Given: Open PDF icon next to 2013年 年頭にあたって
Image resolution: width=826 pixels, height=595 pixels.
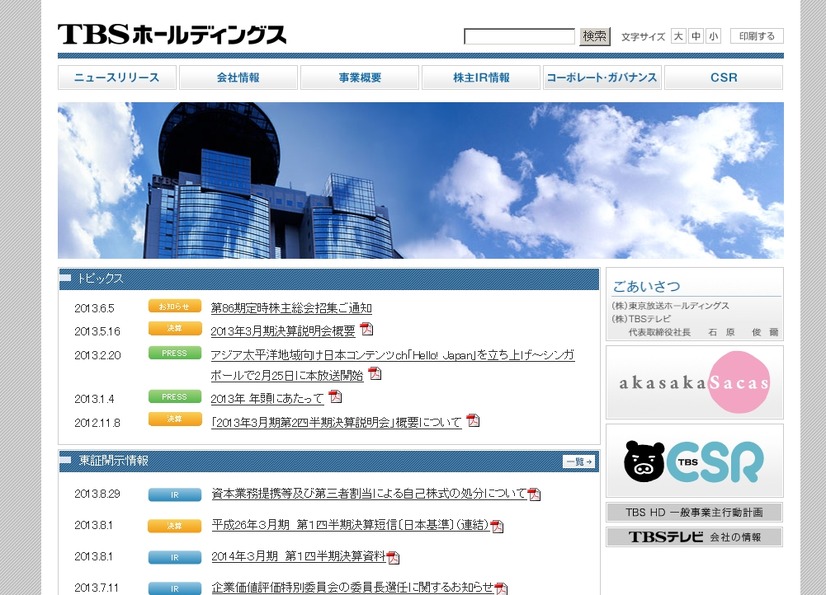Looking at the screenshot, I should [336, 397].
